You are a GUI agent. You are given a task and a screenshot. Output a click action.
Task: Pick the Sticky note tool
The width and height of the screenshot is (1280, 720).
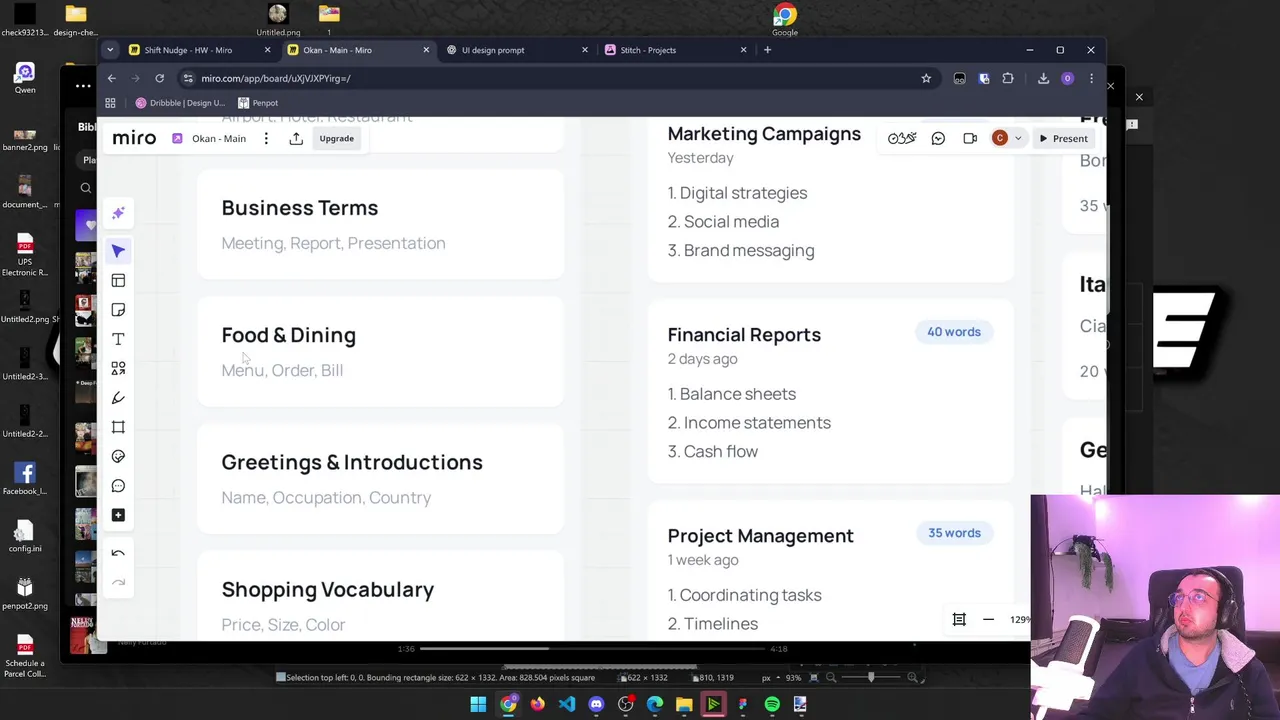click(118, 310)
